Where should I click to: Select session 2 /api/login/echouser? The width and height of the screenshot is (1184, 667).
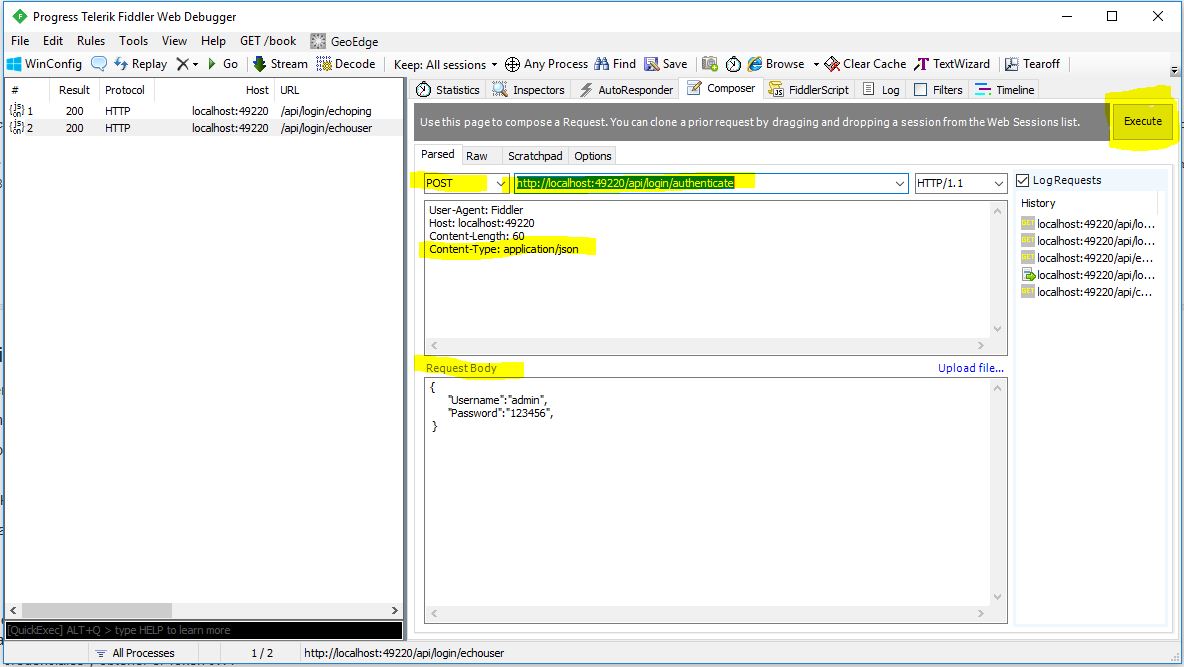point(204,128)
